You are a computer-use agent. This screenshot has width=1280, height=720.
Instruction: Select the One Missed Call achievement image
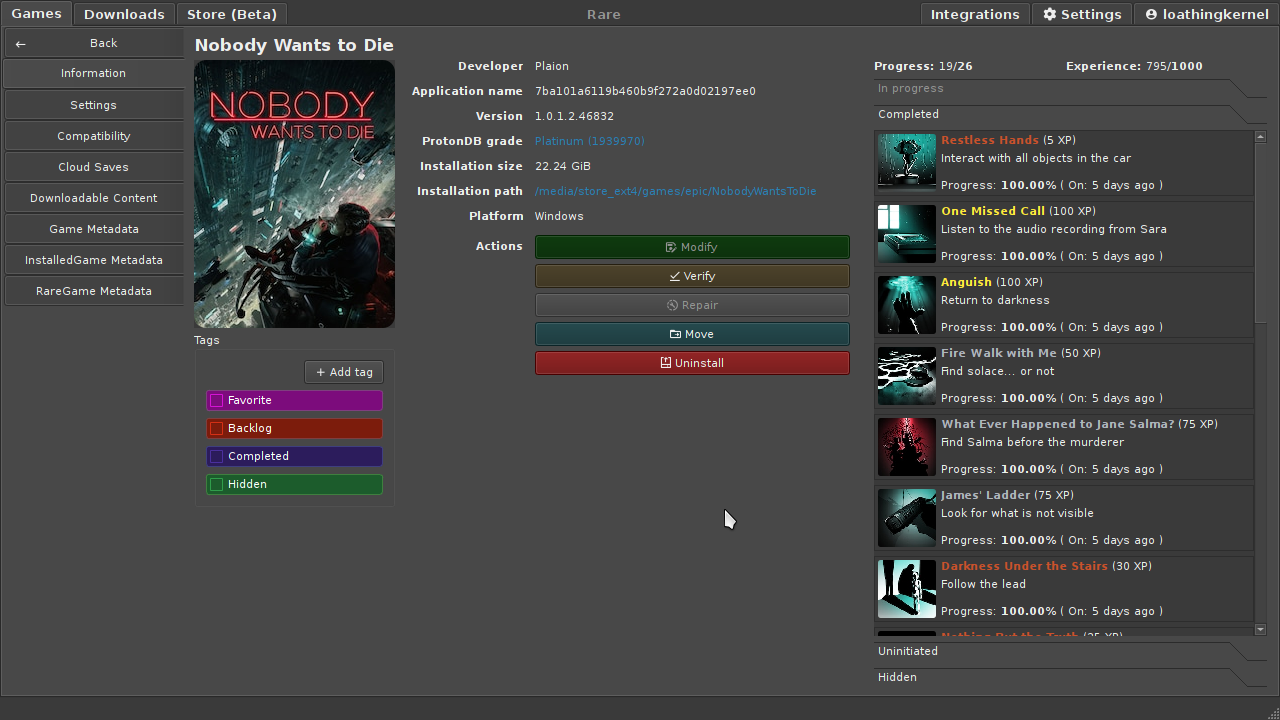(906, 233)
